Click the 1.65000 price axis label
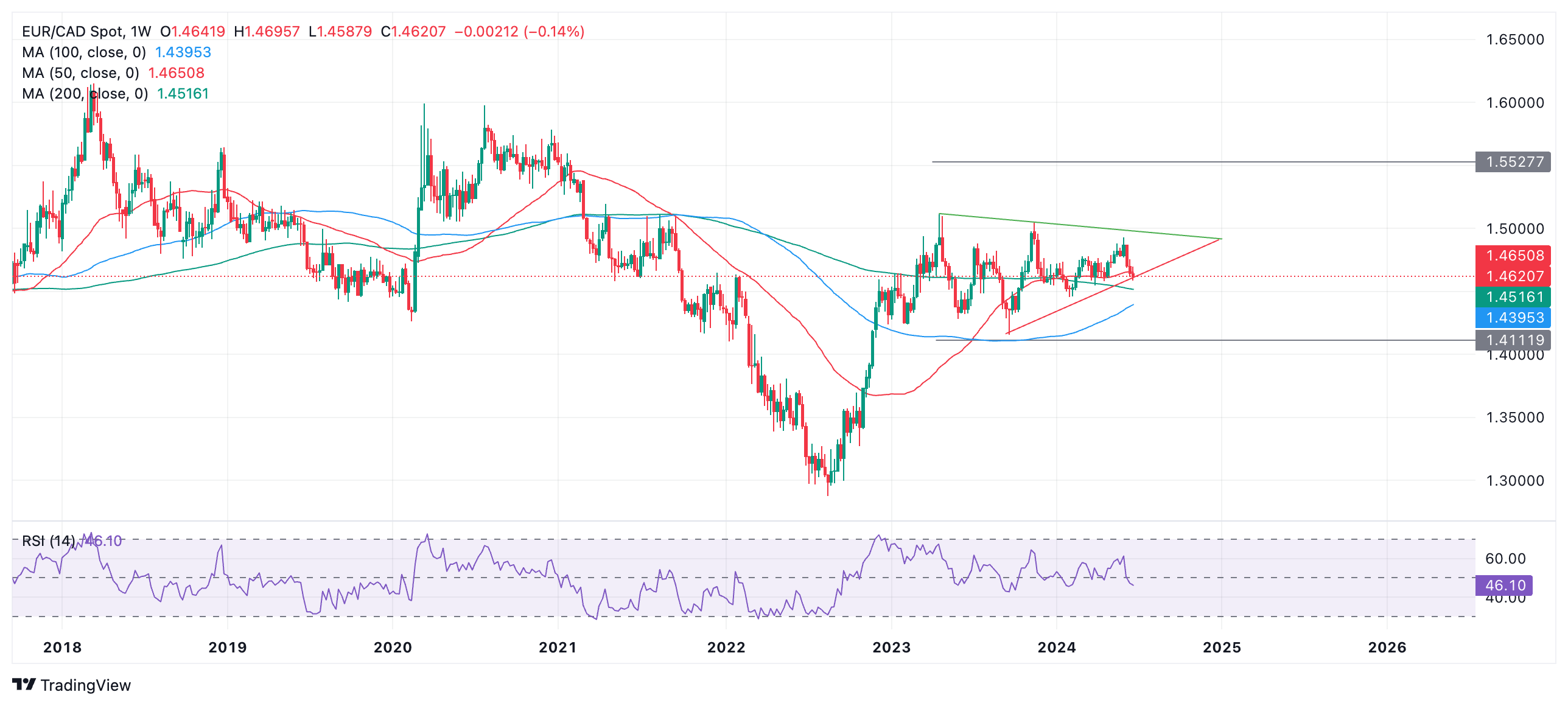Viewport: 1568px width, 706px height. 1514,40
